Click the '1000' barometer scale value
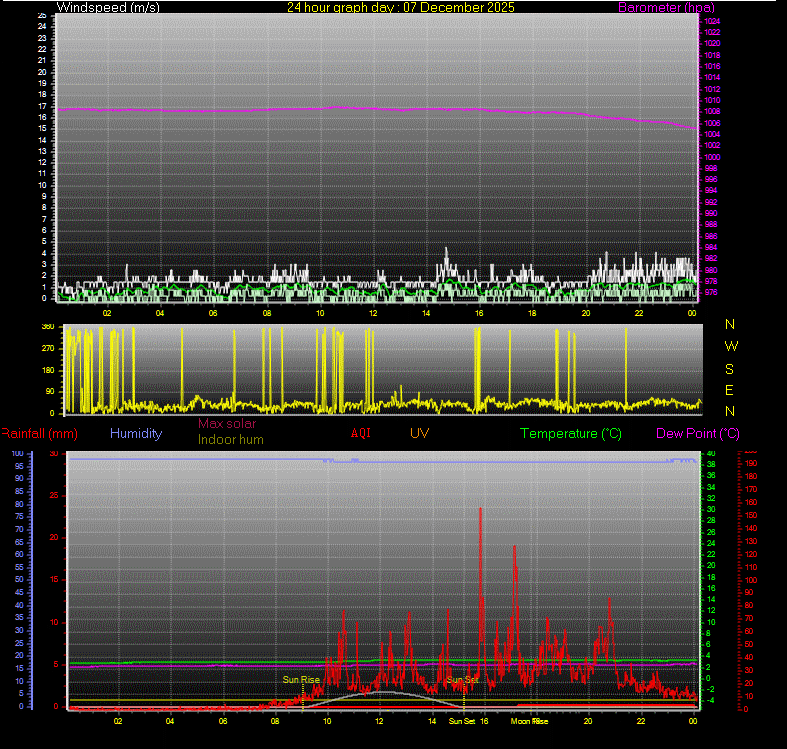The image size is (787, 749). pyautogui.click(x=712, y=157)
